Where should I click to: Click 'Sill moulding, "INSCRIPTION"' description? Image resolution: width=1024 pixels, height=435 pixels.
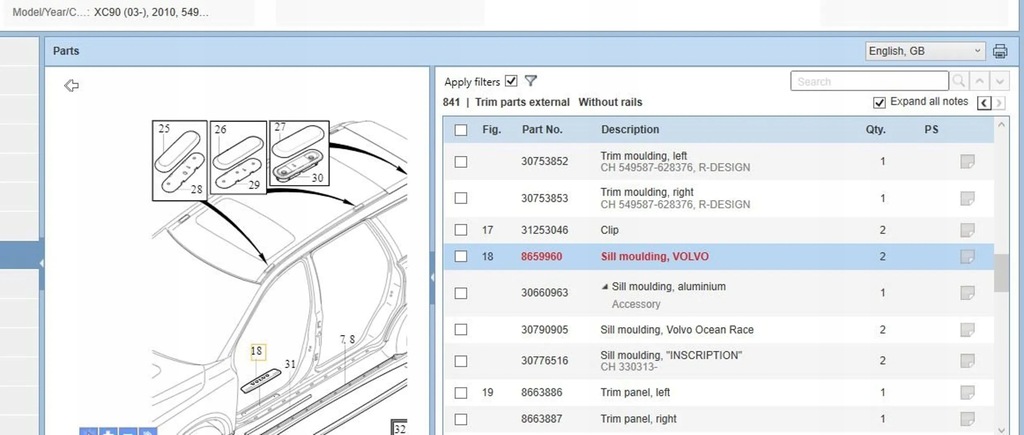click(671, 355)
